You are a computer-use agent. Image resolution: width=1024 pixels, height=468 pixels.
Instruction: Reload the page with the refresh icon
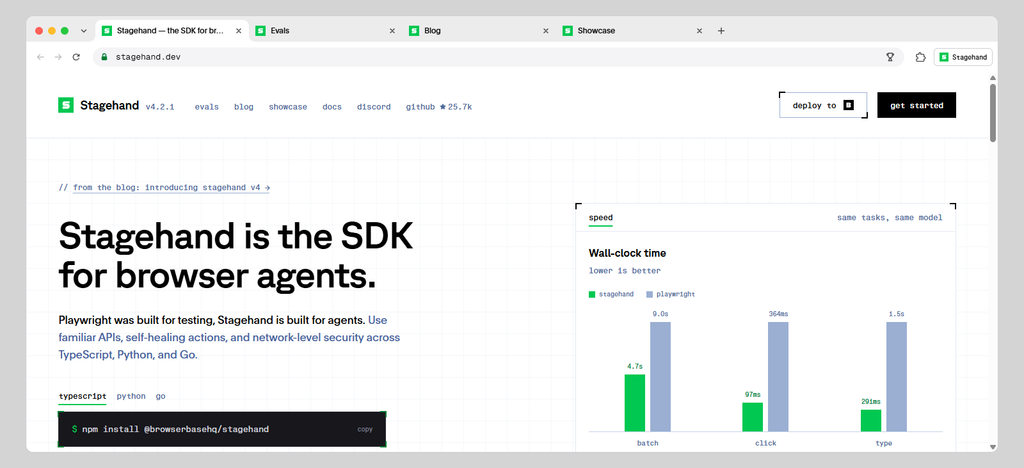[x=76, y=57]
